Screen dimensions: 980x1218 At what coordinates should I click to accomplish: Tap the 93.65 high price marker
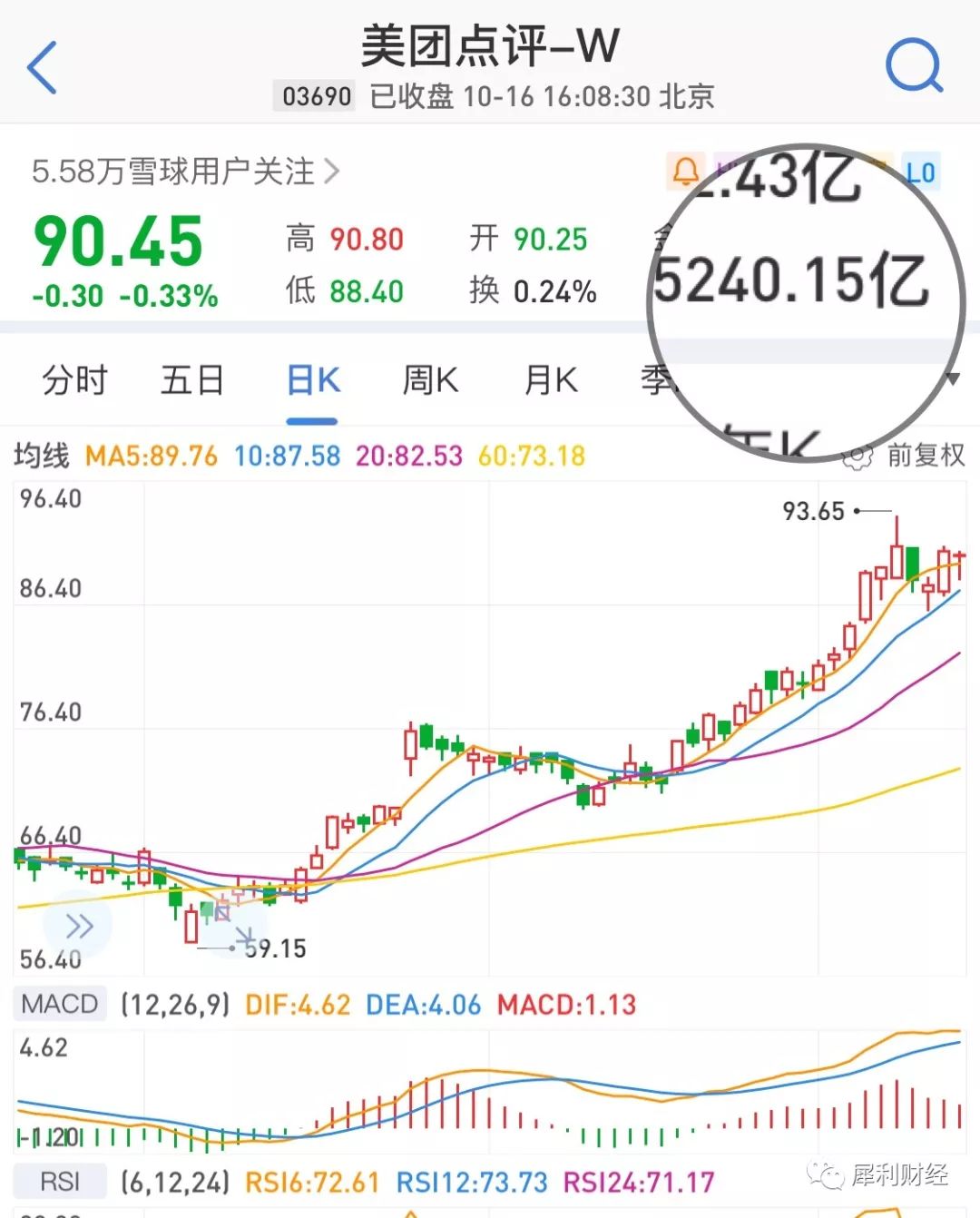[x=814, y=512]
